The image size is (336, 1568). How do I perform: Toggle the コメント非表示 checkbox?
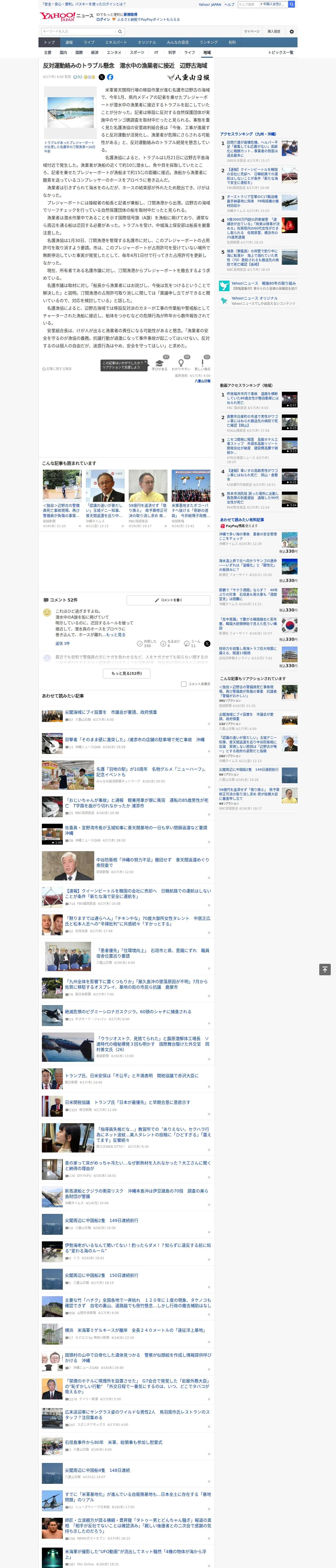183,684
